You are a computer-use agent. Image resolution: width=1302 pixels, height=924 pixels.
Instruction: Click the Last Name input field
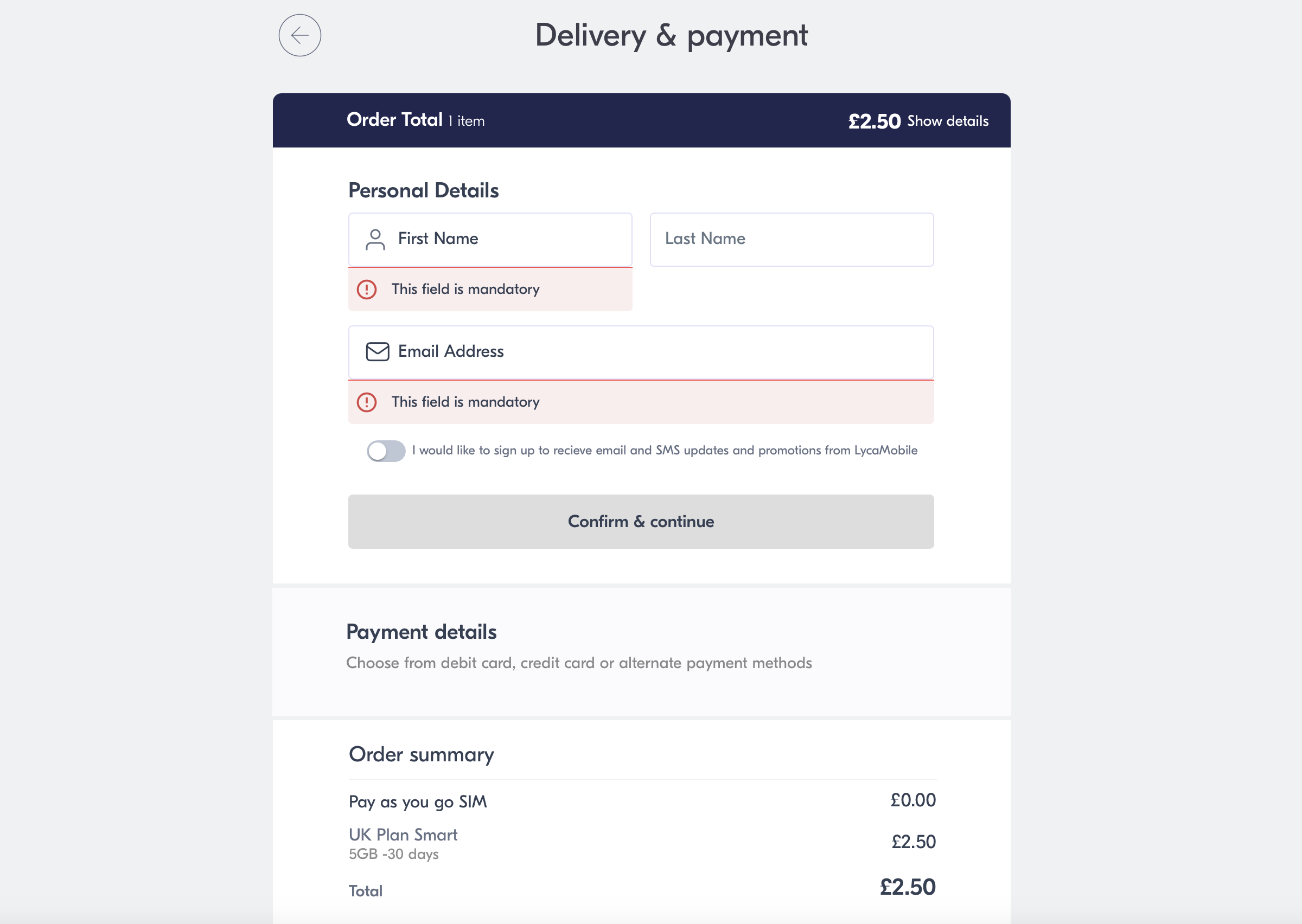point(791,239)
